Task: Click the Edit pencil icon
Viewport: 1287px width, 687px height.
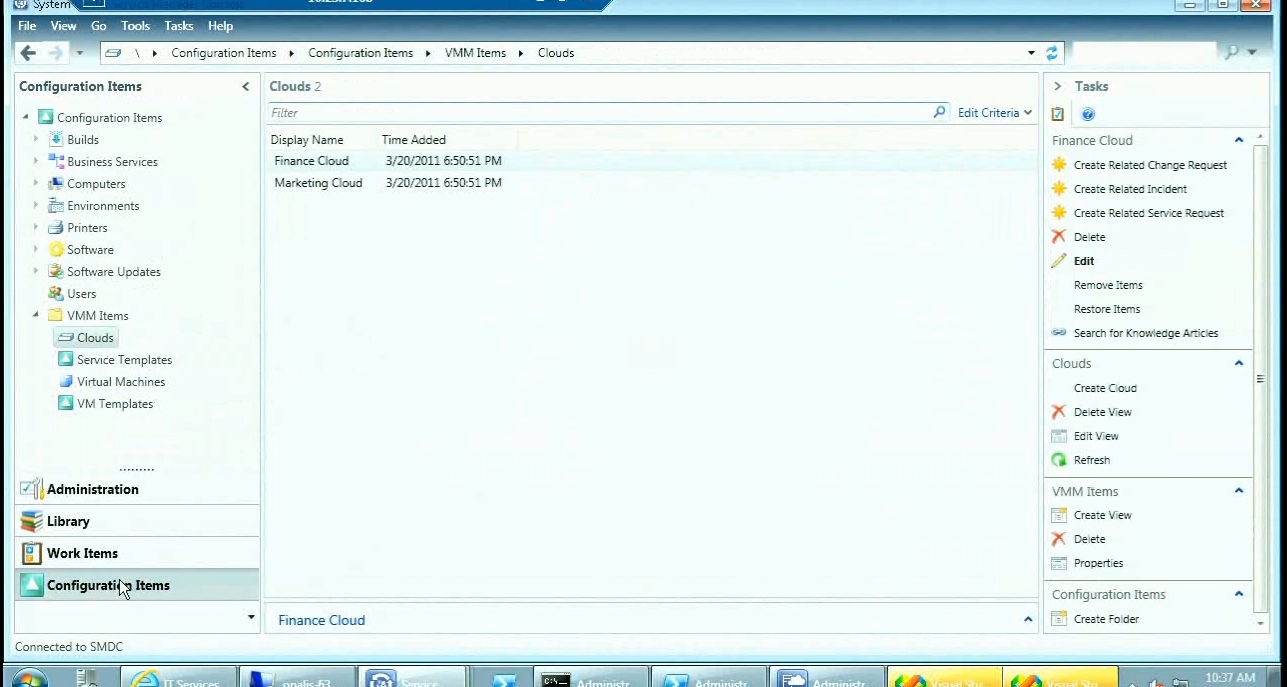Action: point(1059,261)
